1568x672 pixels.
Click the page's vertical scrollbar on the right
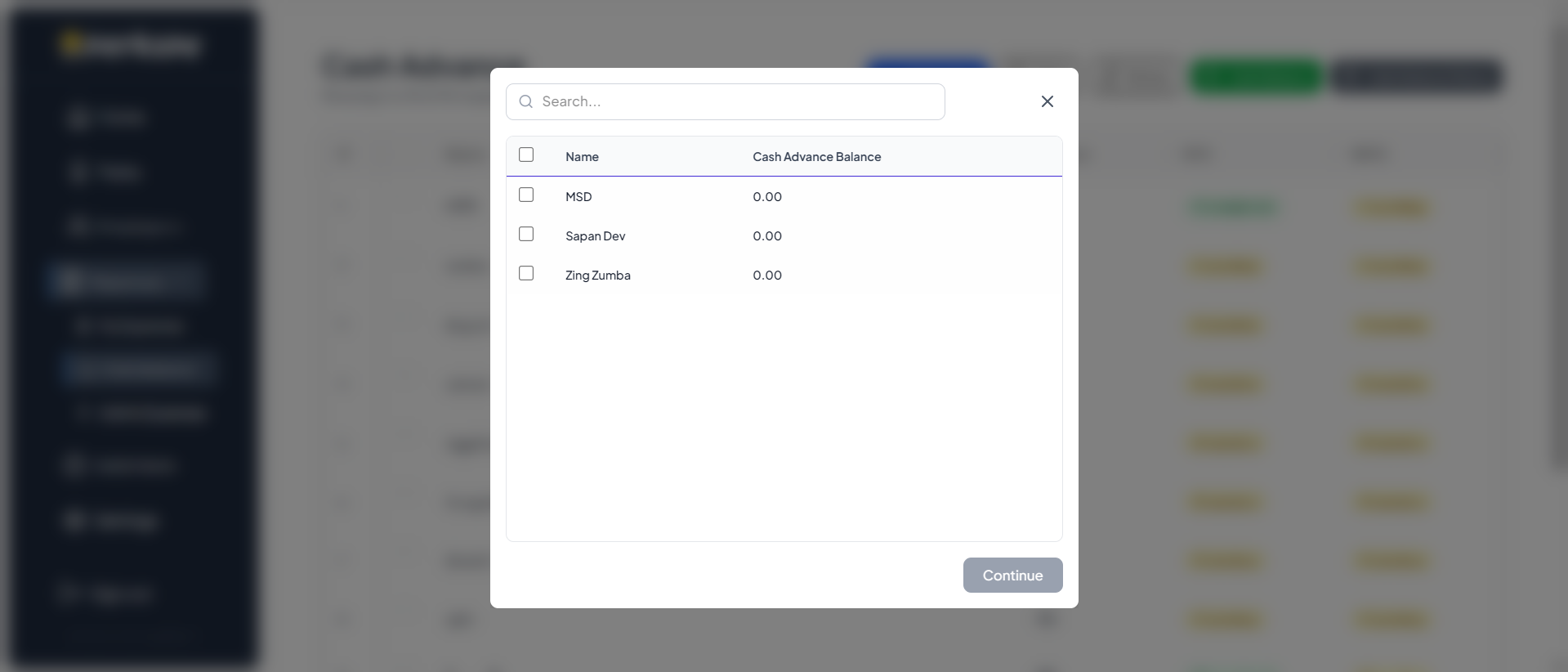click(1559, 245)
